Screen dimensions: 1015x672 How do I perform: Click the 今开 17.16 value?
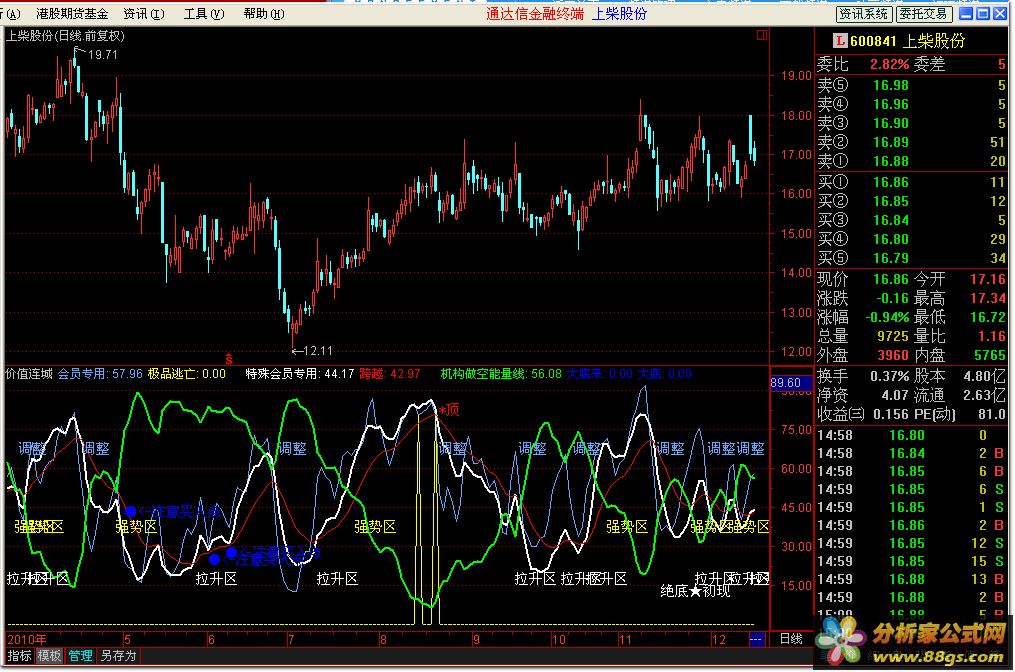click(988, 280)
